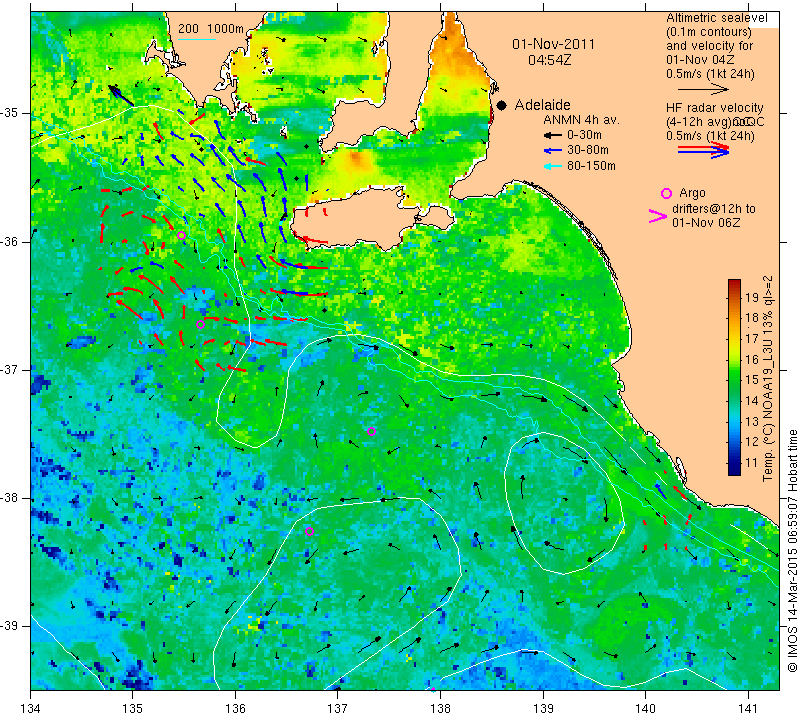Image resolution: width=800 pixels, height=720 pixels.
Task: Click the longitude 139 axis label
Action: pos(543,709)
